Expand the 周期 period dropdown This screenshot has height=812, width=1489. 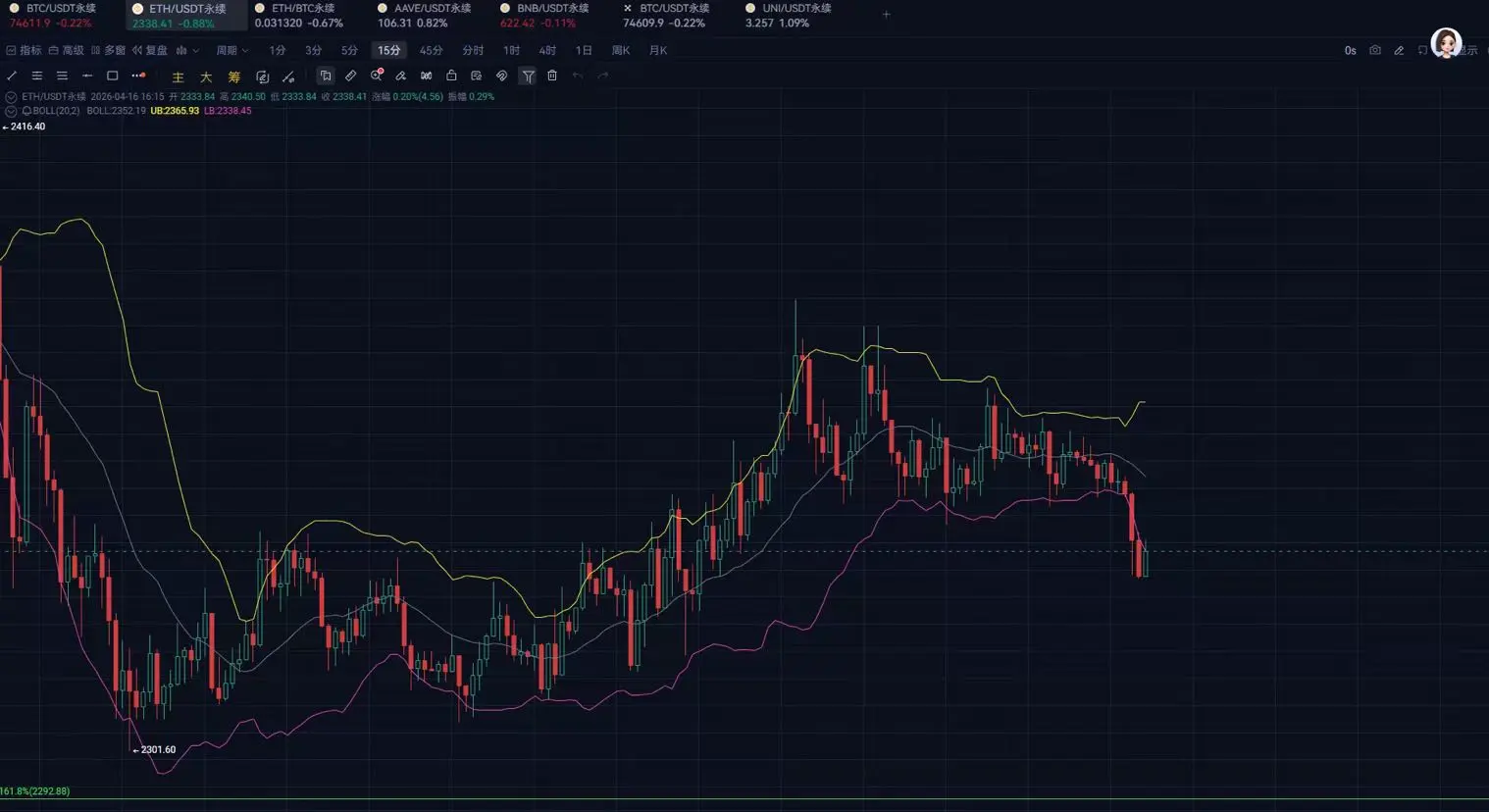pos(232,50)
